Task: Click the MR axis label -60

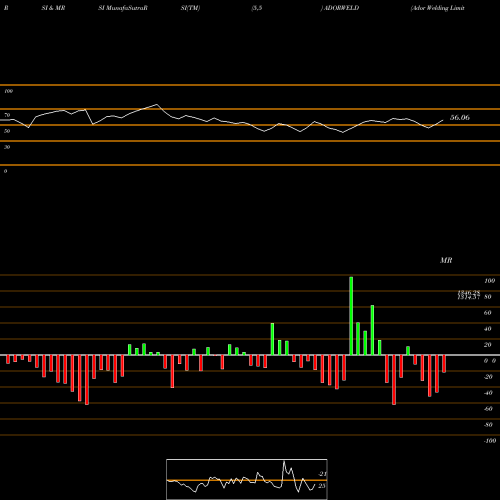Action: (x=488, y=409)
